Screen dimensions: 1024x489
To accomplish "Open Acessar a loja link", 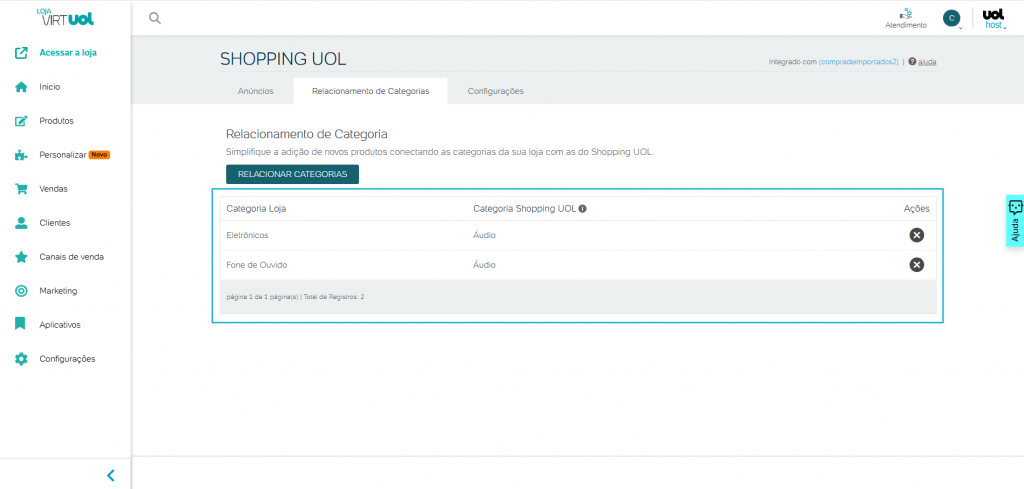I will 68,53.
